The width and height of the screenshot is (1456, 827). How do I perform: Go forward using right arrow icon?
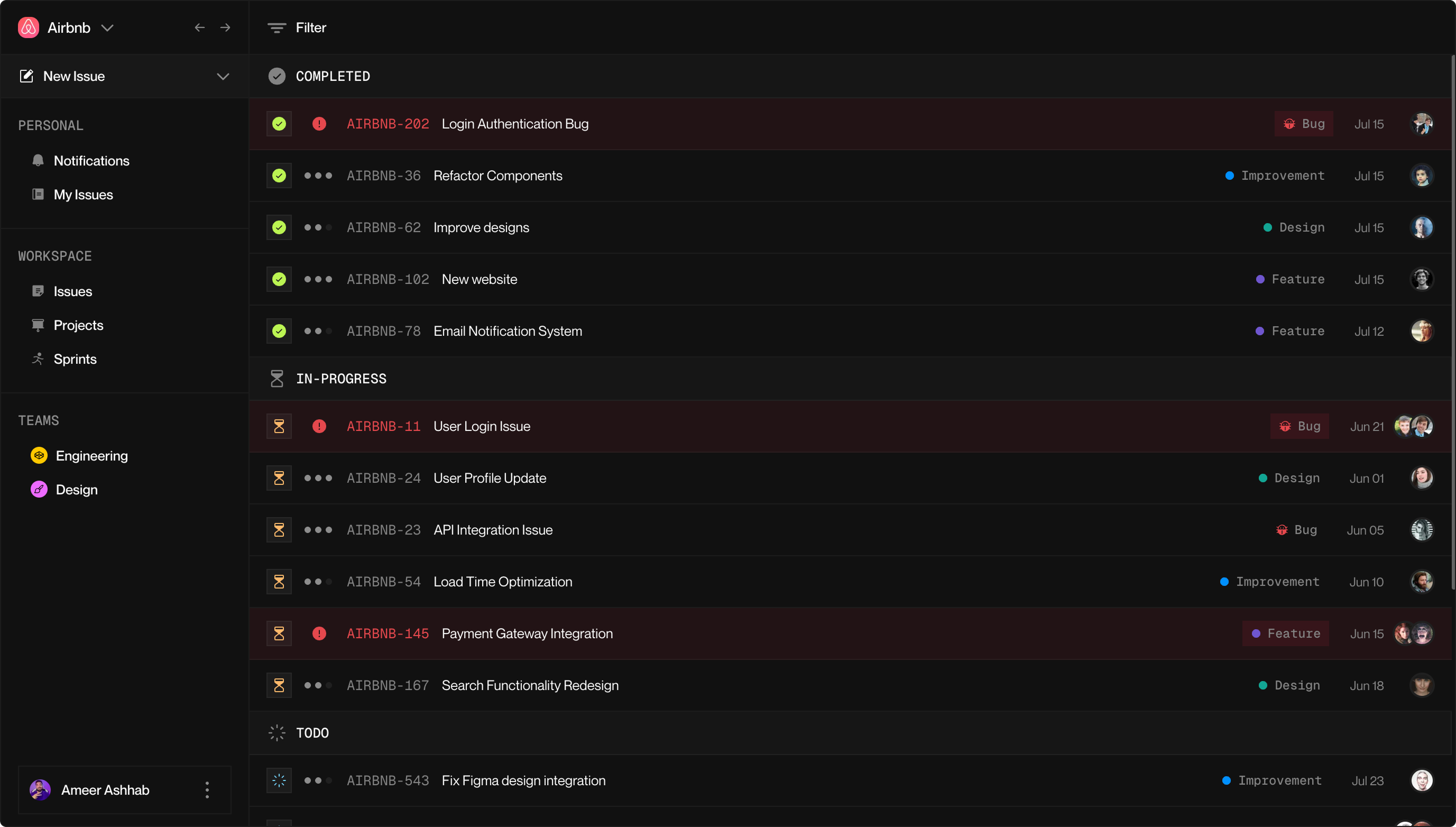click(x=225, y=27)
